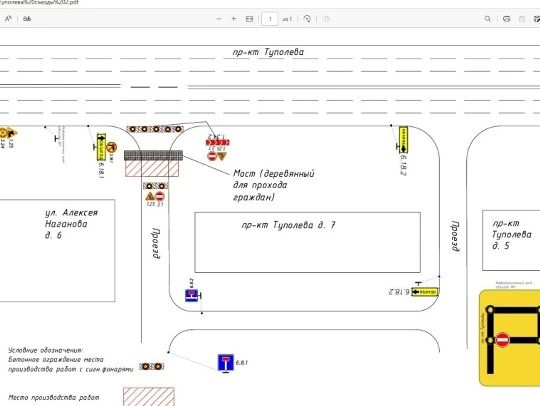The width and height of the screenshot is (540, 406).
Task: Click the yellow detour arrow sign at lower right
Action: tap(425, 292)
